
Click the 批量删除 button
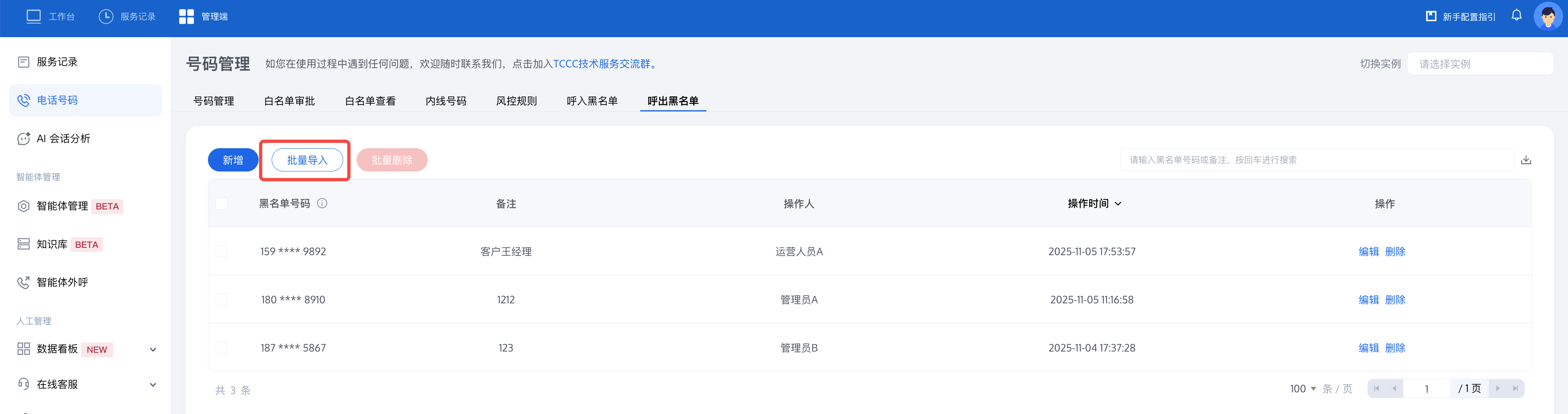point(392,160)
